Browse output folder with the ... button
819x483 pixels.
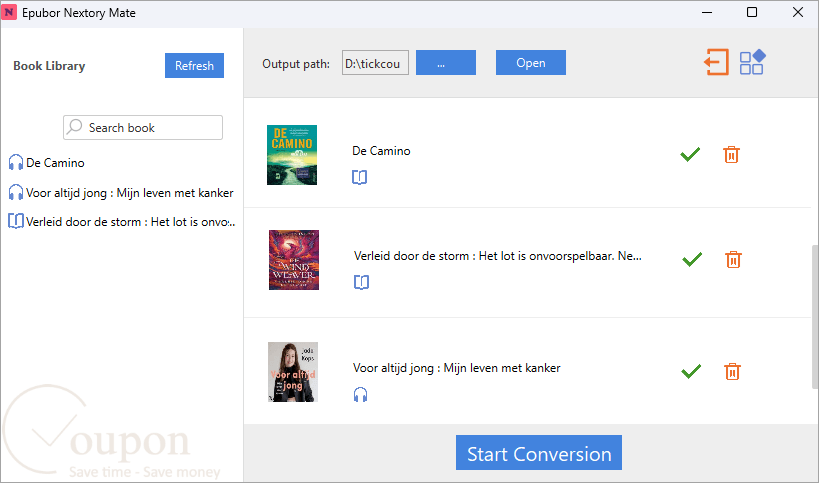pos(446,63)
